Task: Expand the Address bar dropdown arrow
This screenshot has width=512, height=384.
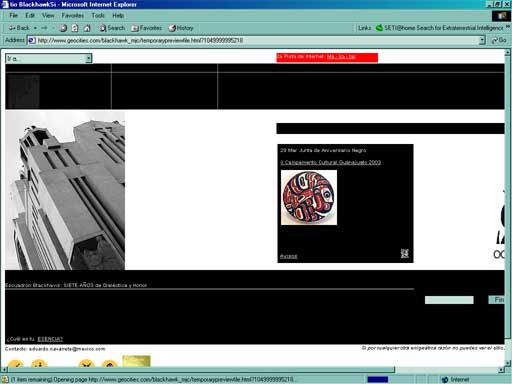Action: coord(482,40)
